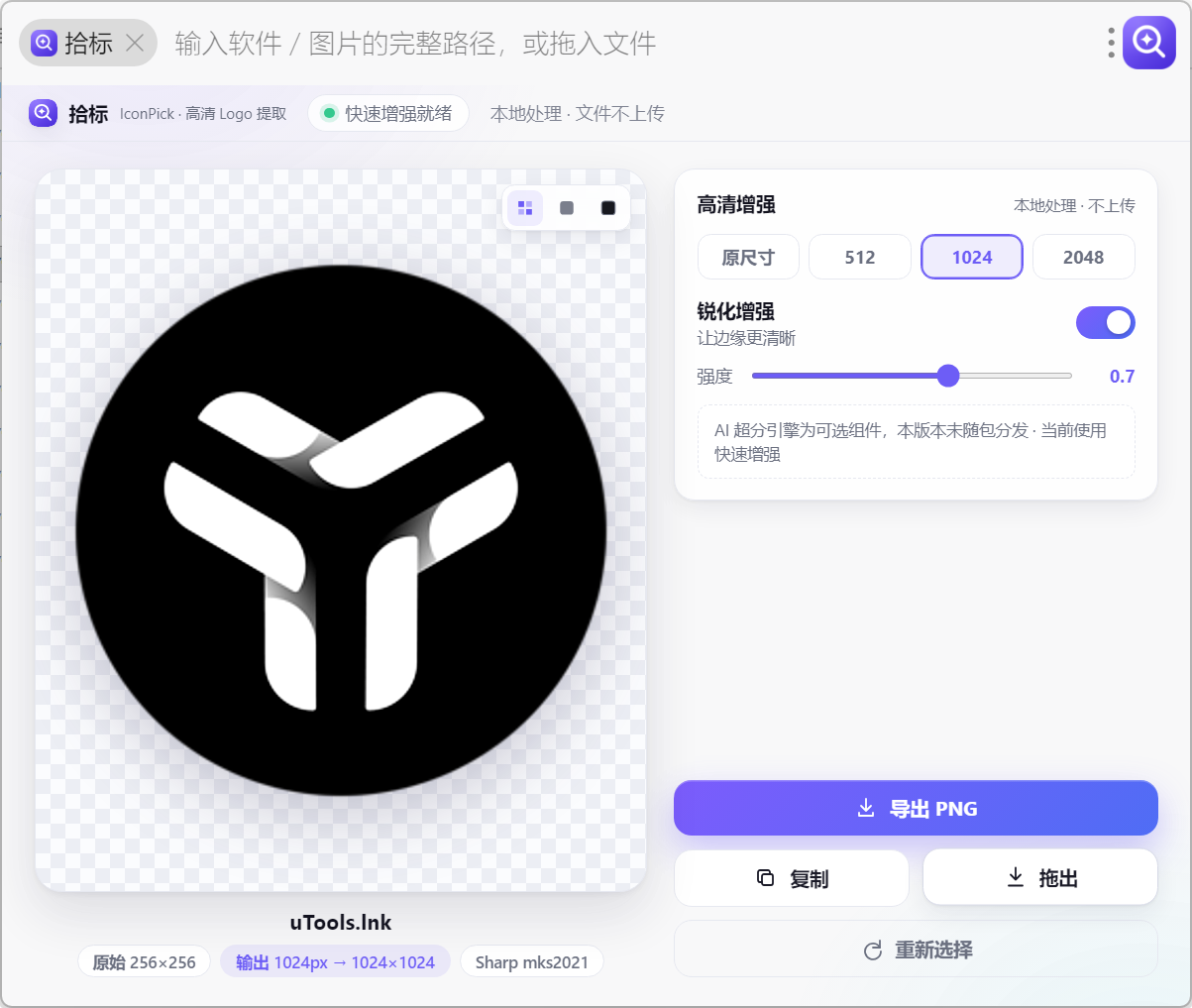Select gray preview background
This screenshot has height=1008, width=1192.
567,208
